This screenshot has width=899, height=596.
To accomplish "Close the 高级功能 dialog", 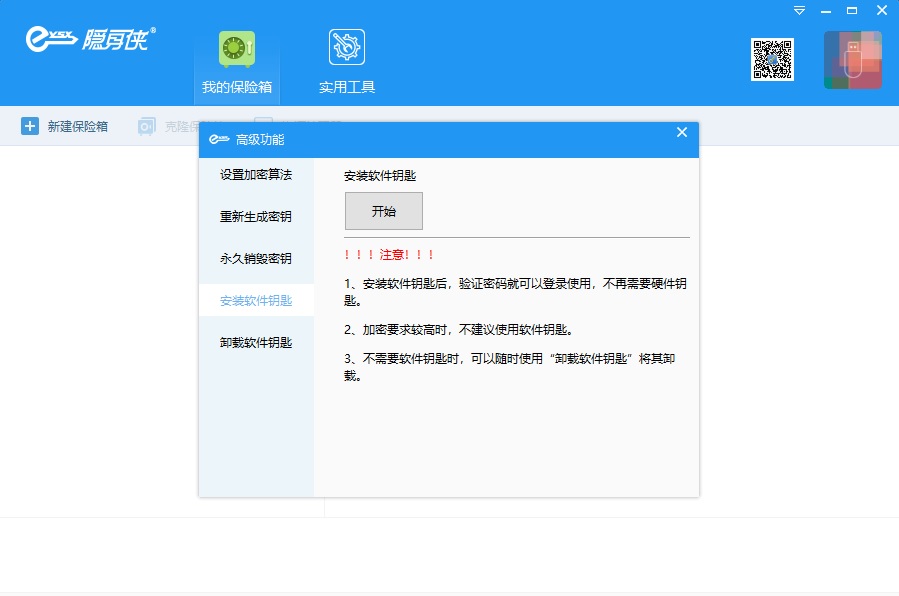I will pyautogui.click(x=682, y=132).
